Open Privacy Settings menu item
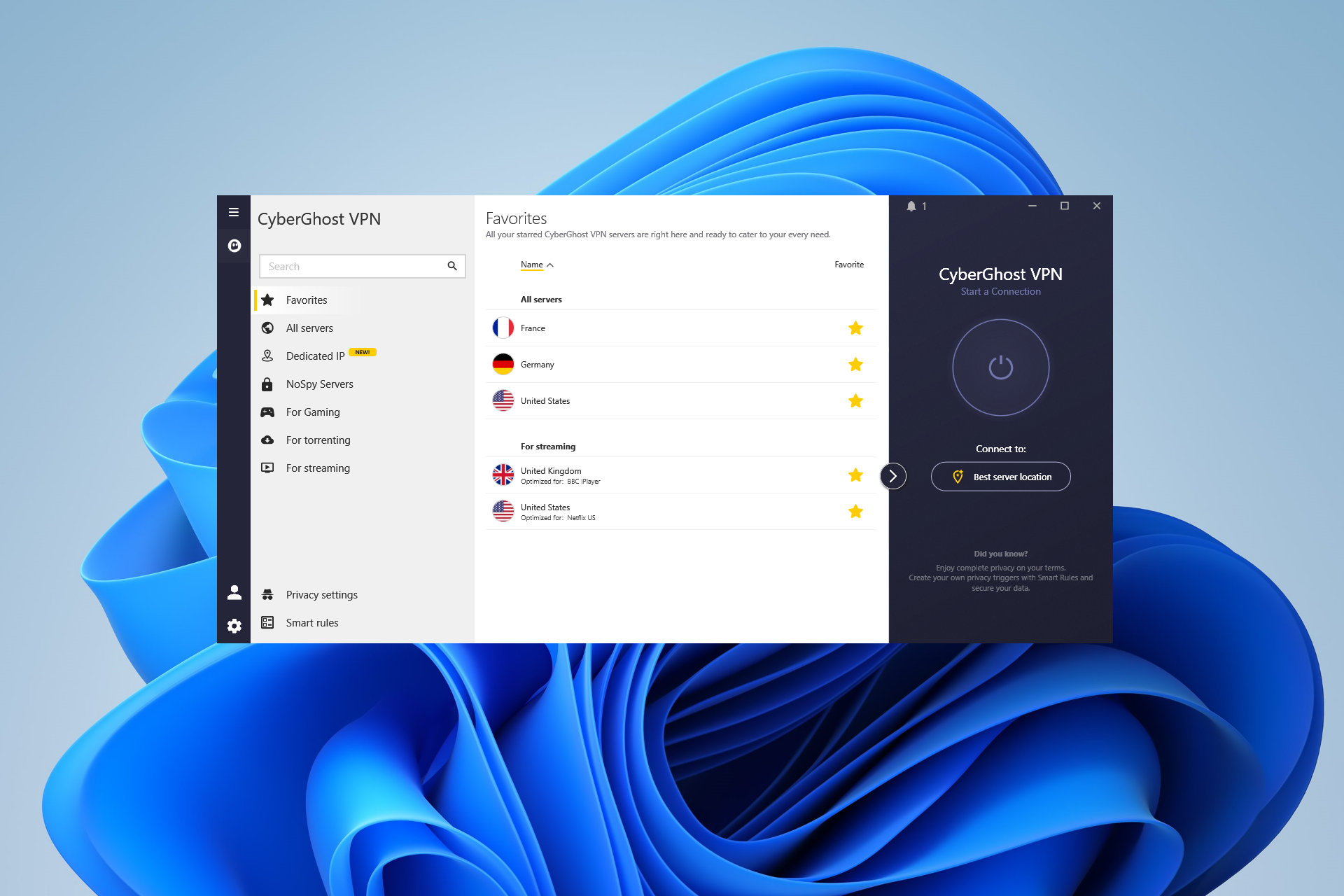 point(321,593)
